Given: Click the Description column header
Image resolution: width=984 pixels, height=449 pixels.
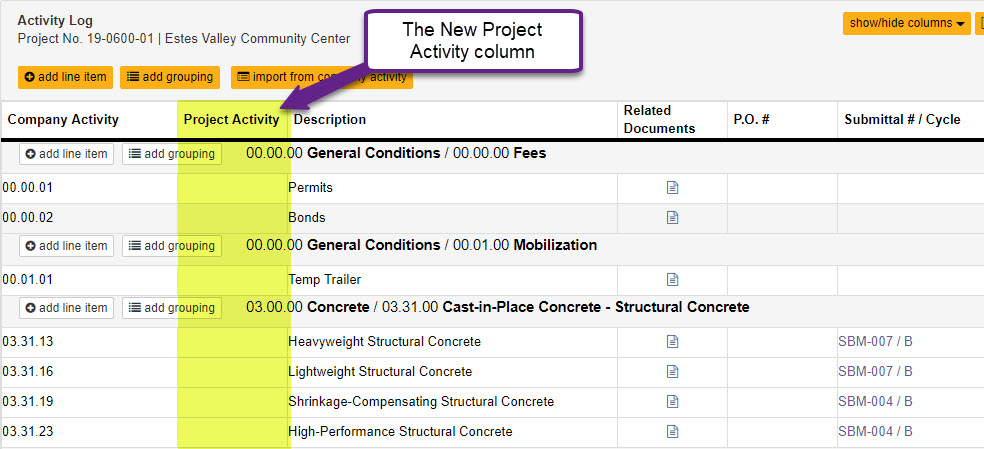Looking at the screenshot, I should (x=330, y=120).
